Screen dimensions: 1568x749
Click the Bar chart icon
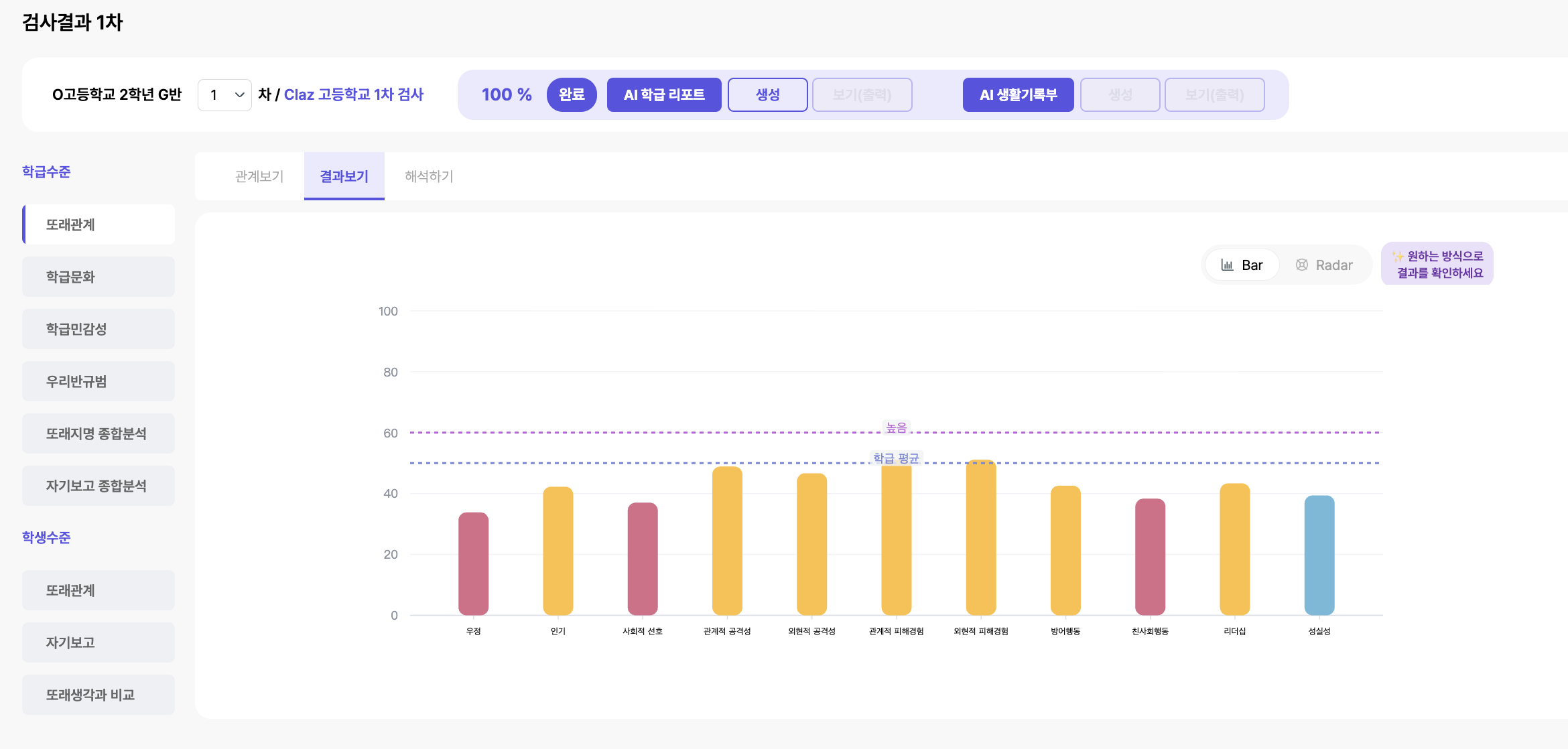(1227, 265)
